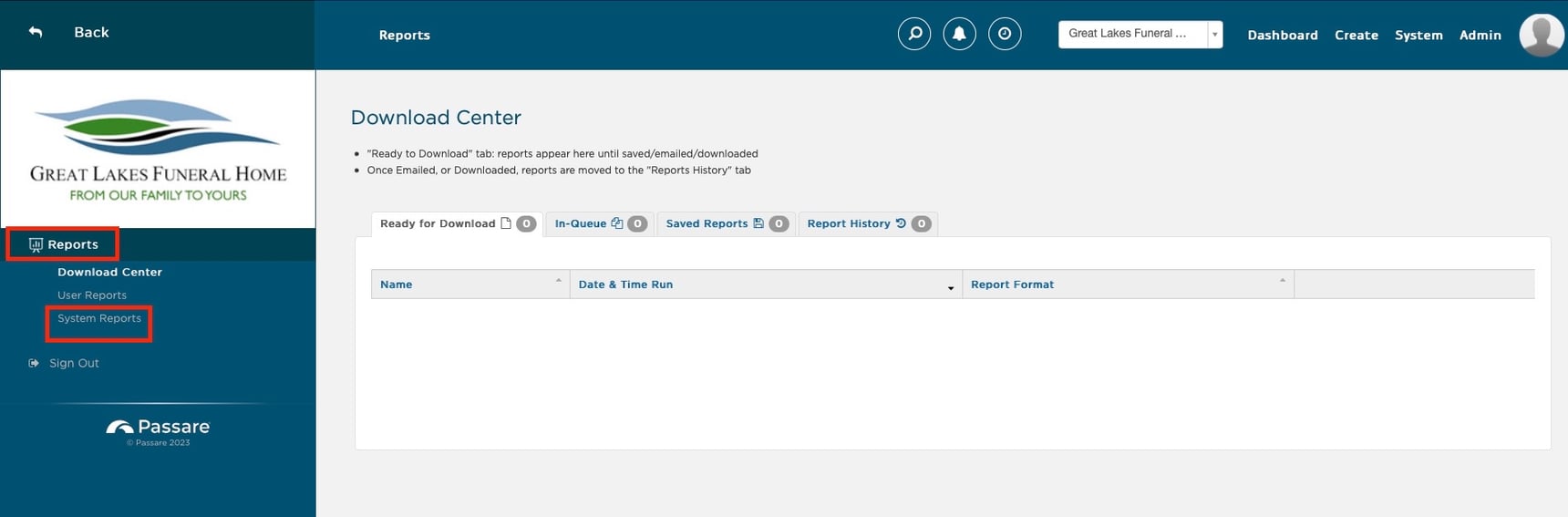Sort by the Name column header
This screenshot has width=1568, height=517.
click(x=397, y=284)
